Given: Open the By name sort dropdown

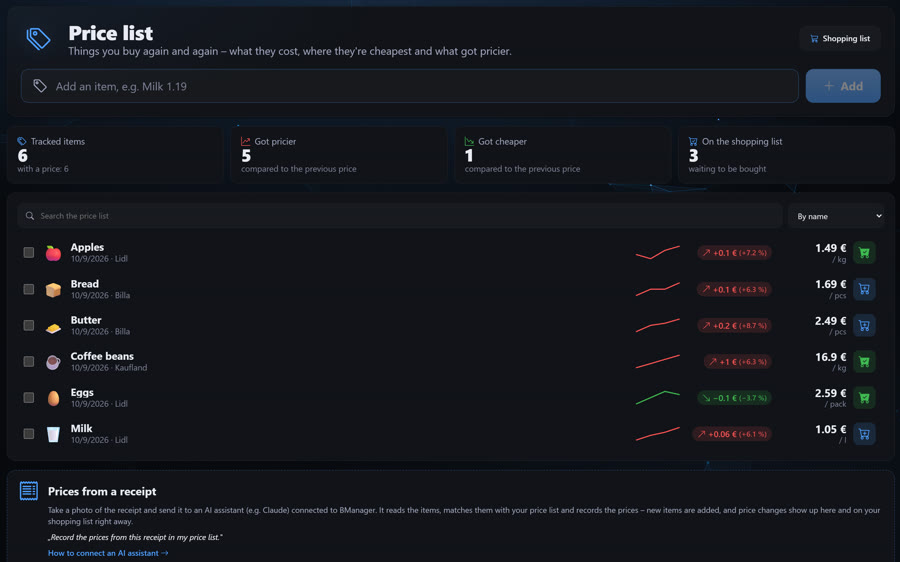Looking at the screenshot, I should click(837, 216).
